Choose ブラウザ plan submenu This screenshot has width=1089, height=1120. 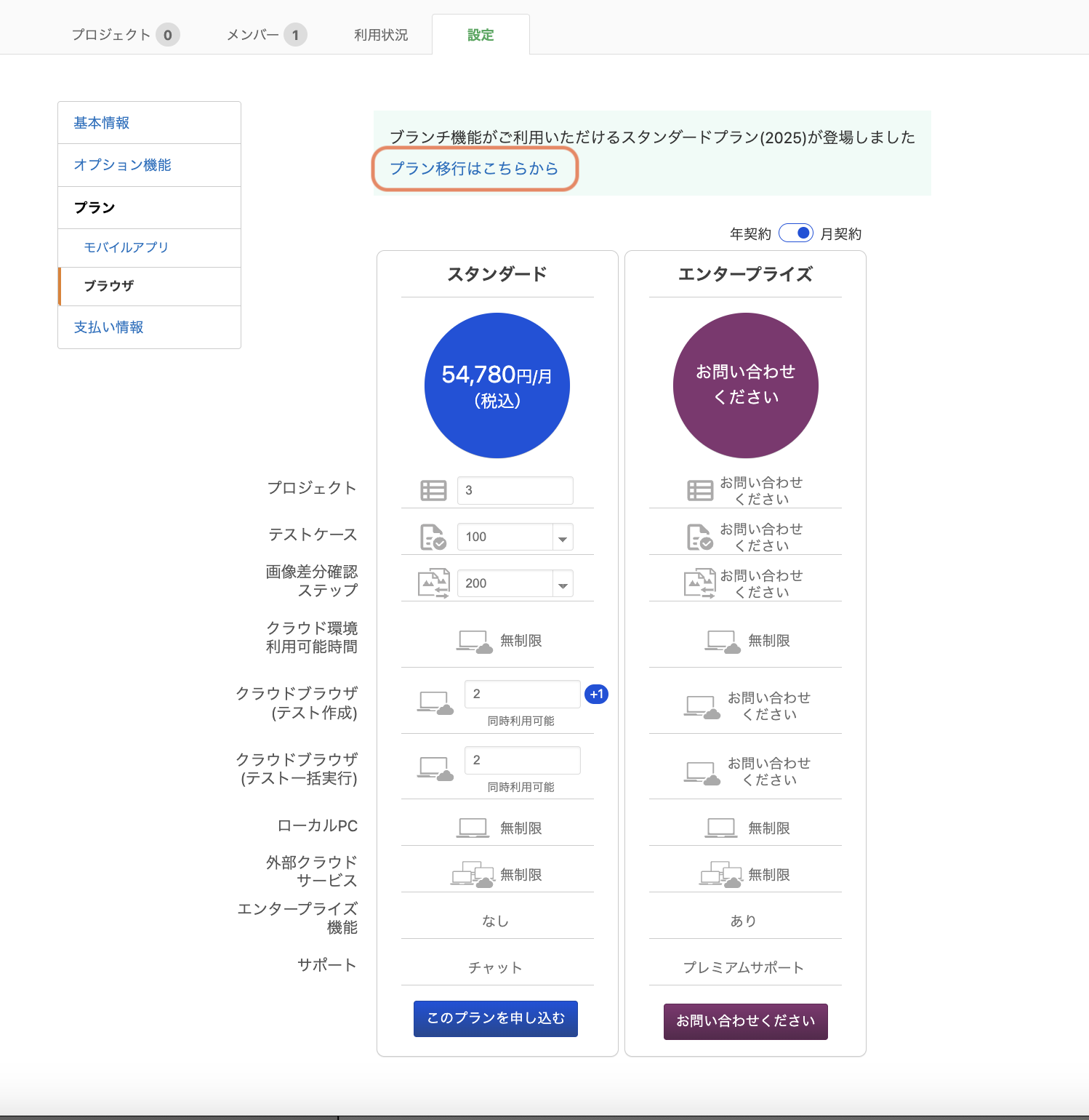(x=149, y=287)
